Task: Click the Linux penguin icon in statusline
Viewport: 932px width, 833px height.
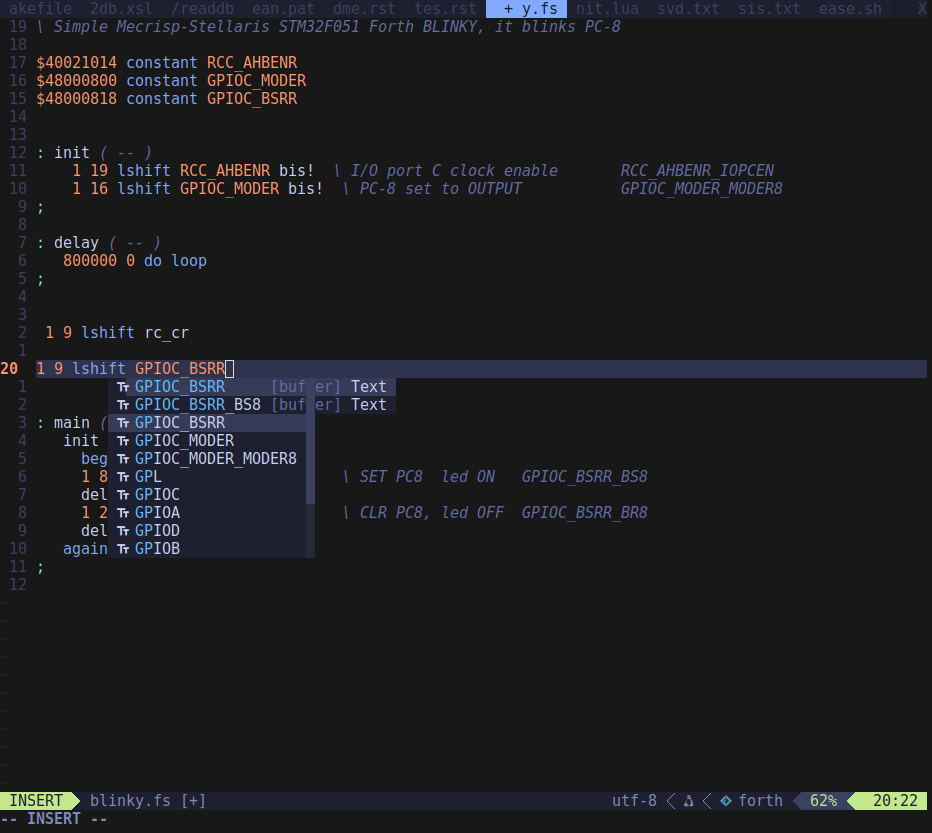Action: coord(689,801)
